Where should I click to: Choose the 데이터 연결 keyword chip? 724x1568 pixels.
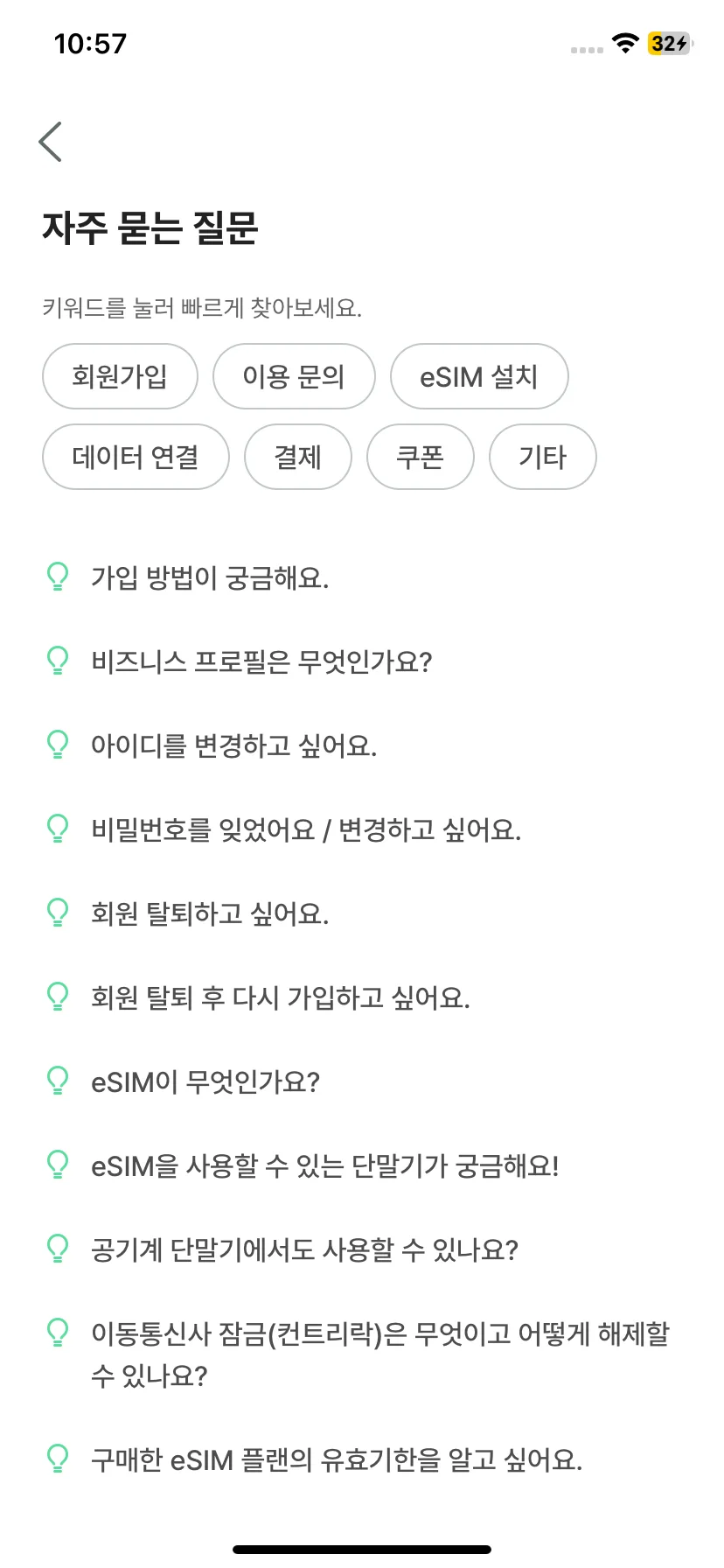click(136, 457)
